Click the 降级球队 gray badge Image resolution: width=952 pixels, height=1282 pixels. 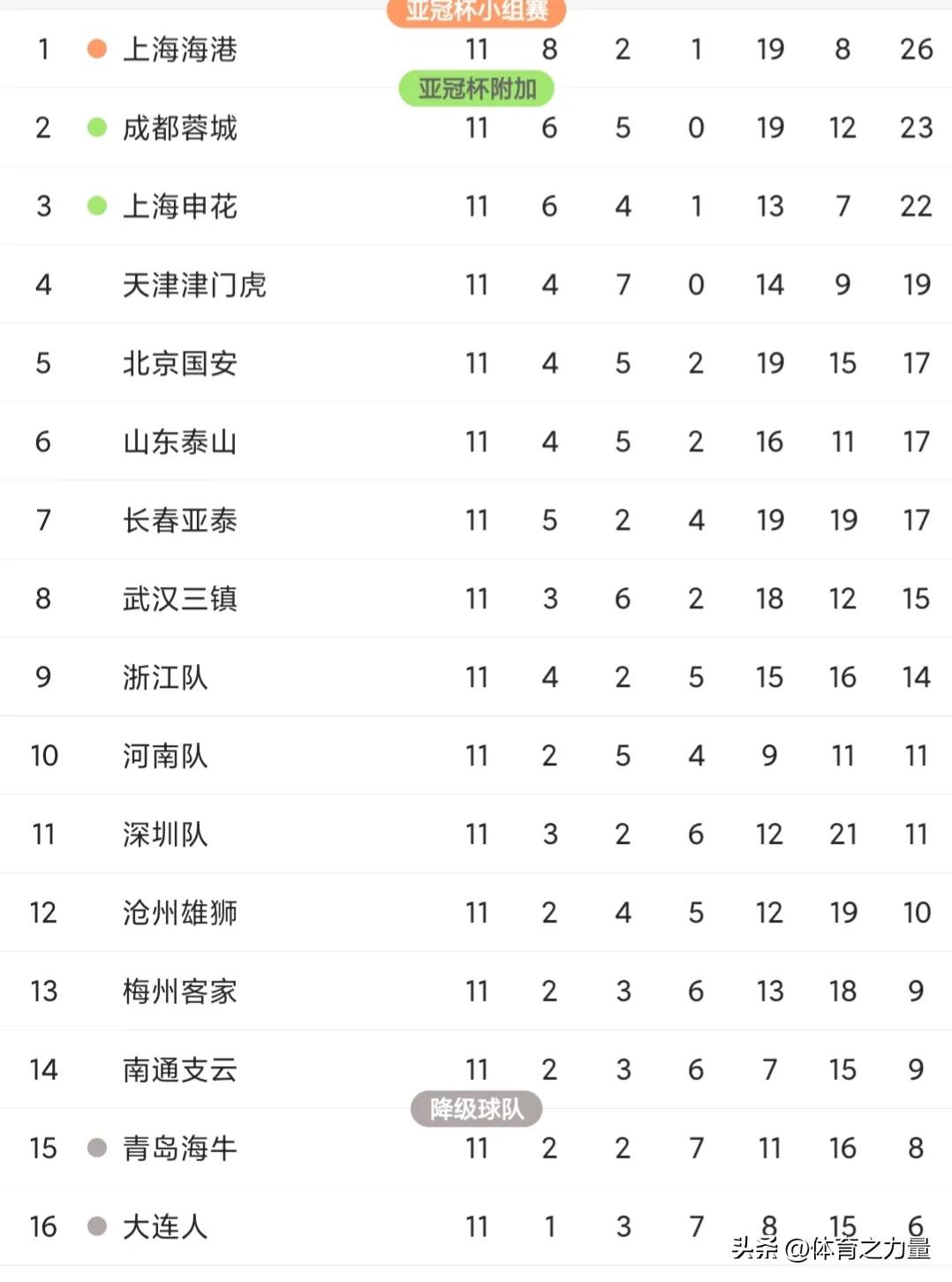tap(476, 1109)
